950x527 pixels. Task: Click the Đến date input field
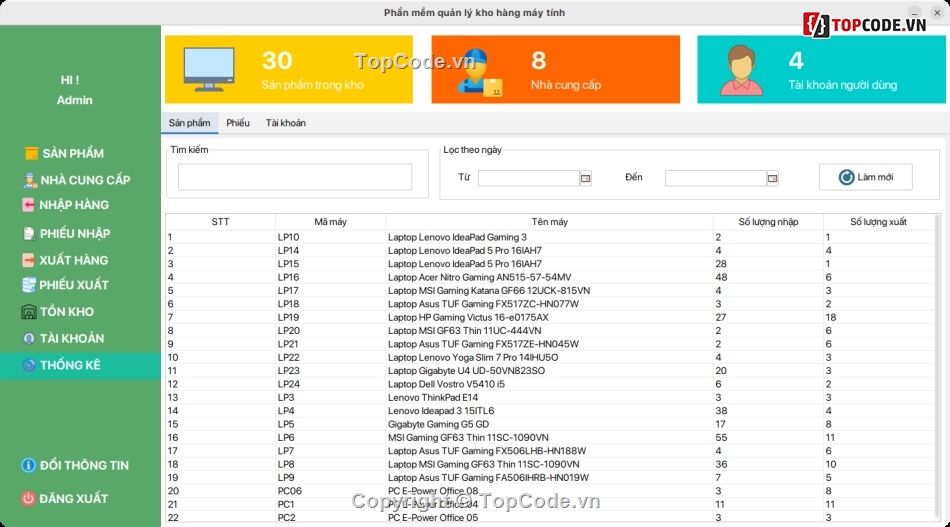716,178
